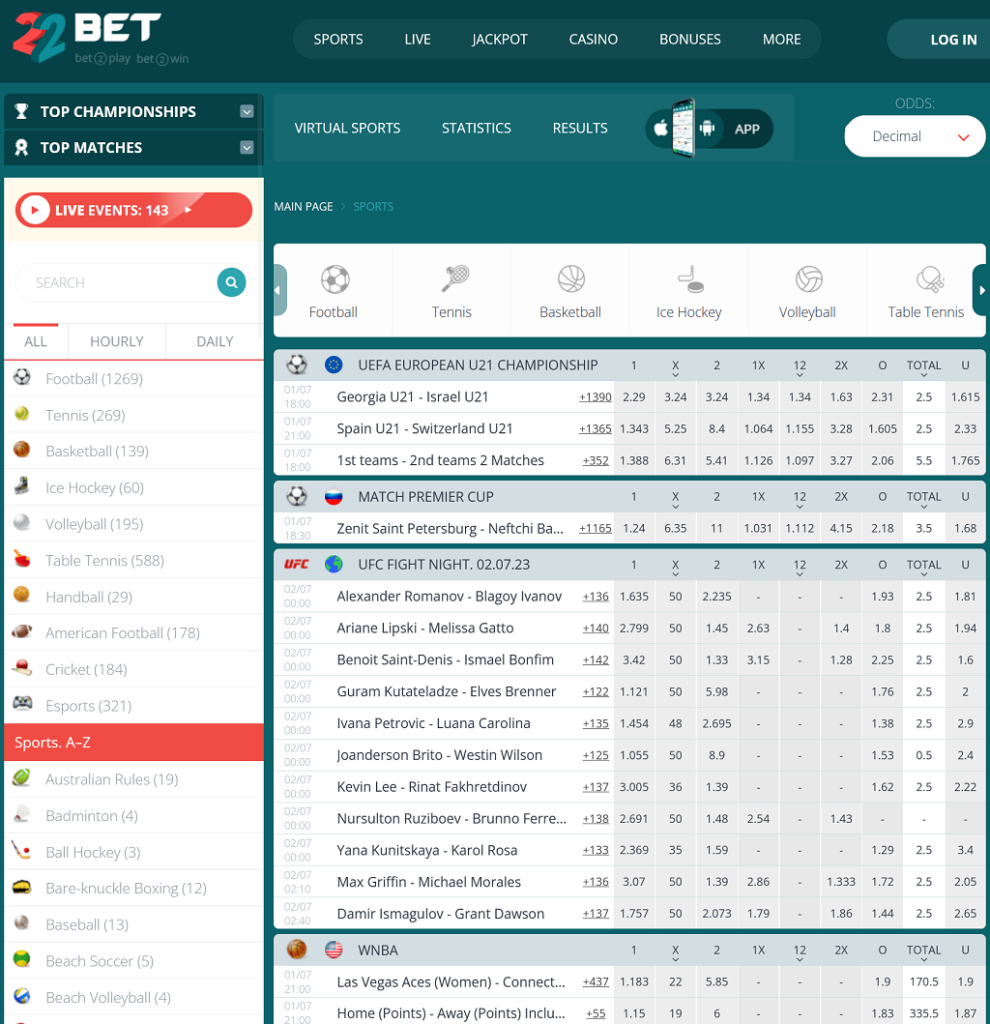
Task: Click the UFC logo in Fight Night header
Action: [296, 564]
